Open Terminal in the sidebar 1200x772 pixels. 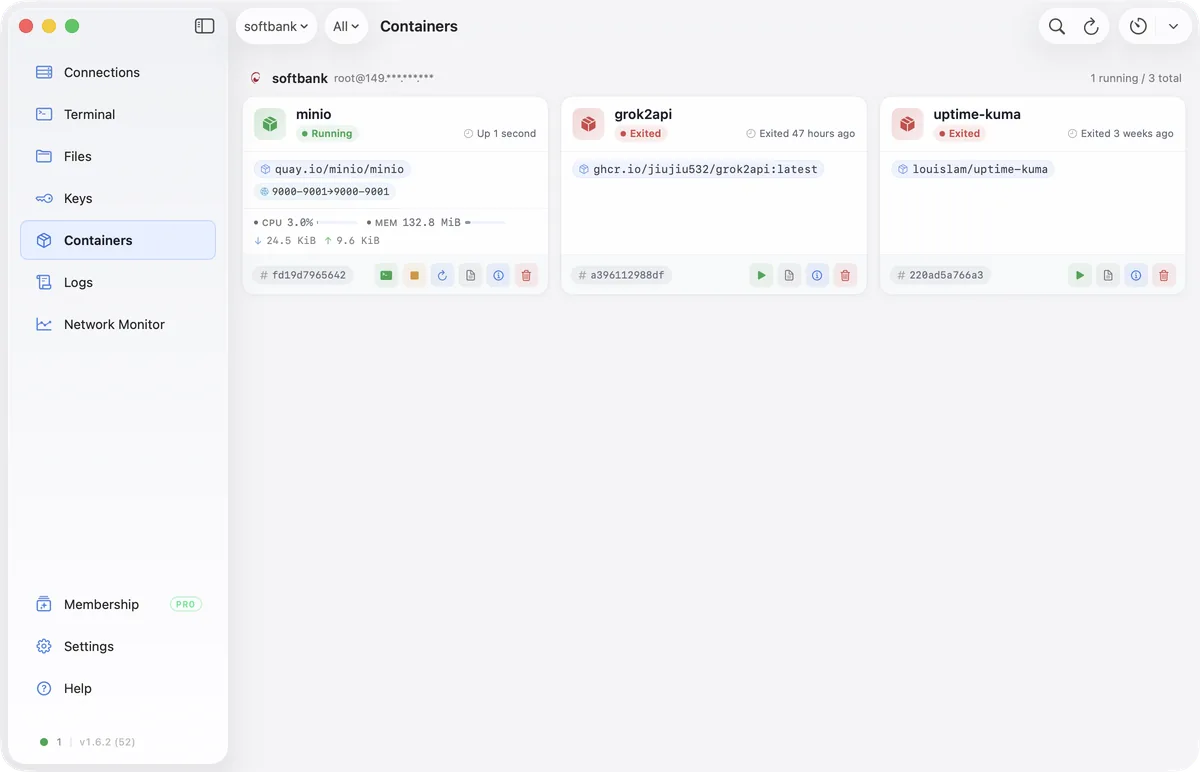[118, 114]
